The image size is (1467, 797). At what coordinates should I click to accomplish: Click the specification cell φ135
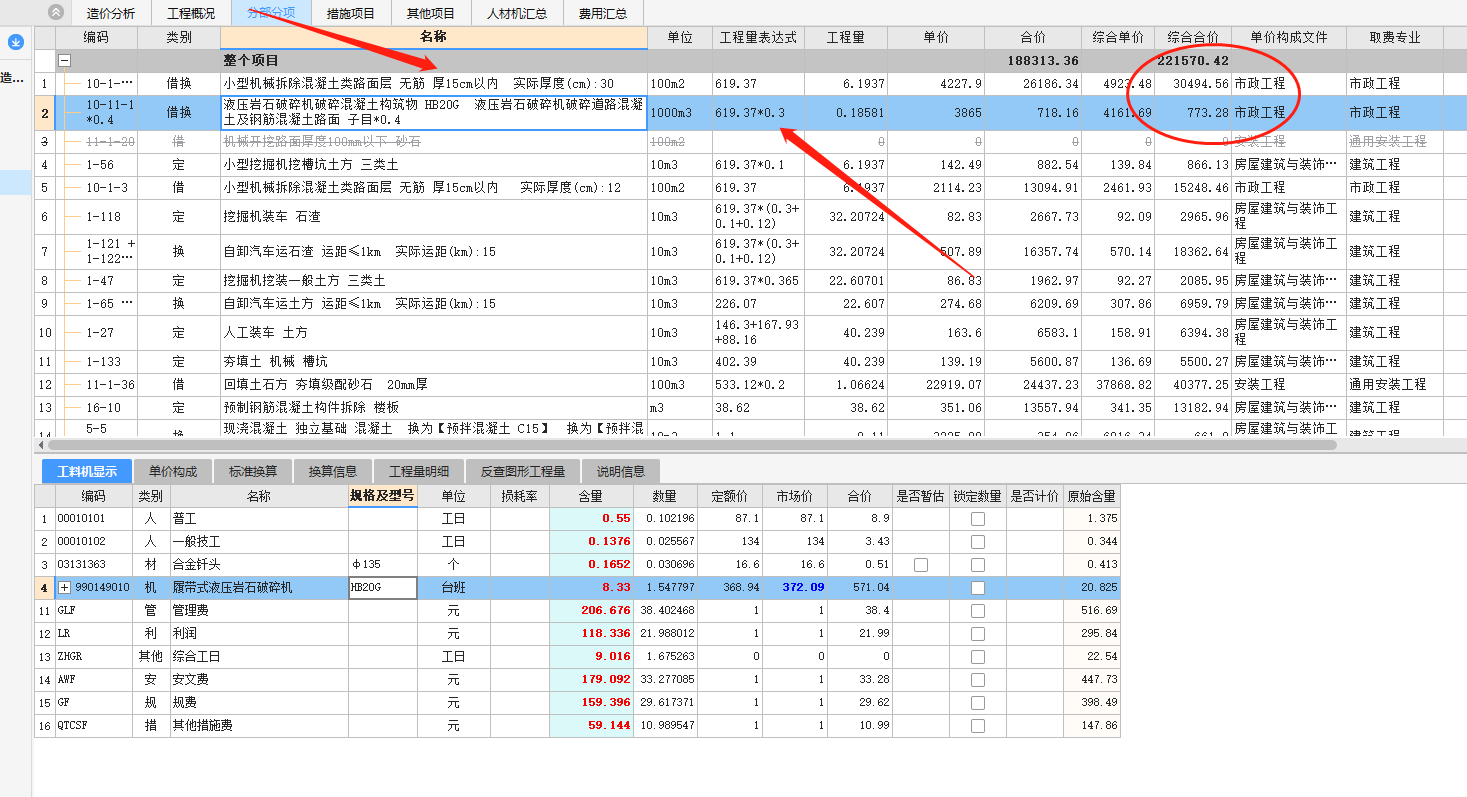coord(382,565)
